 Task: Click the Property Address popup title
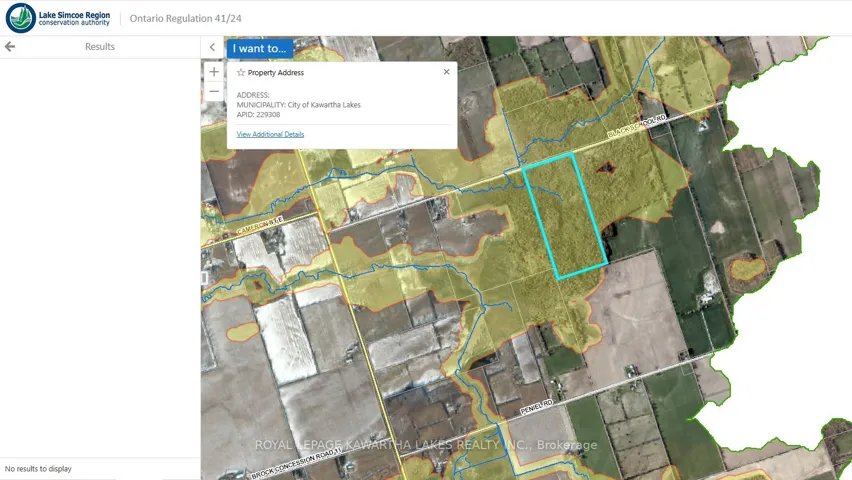pos(276,73)
